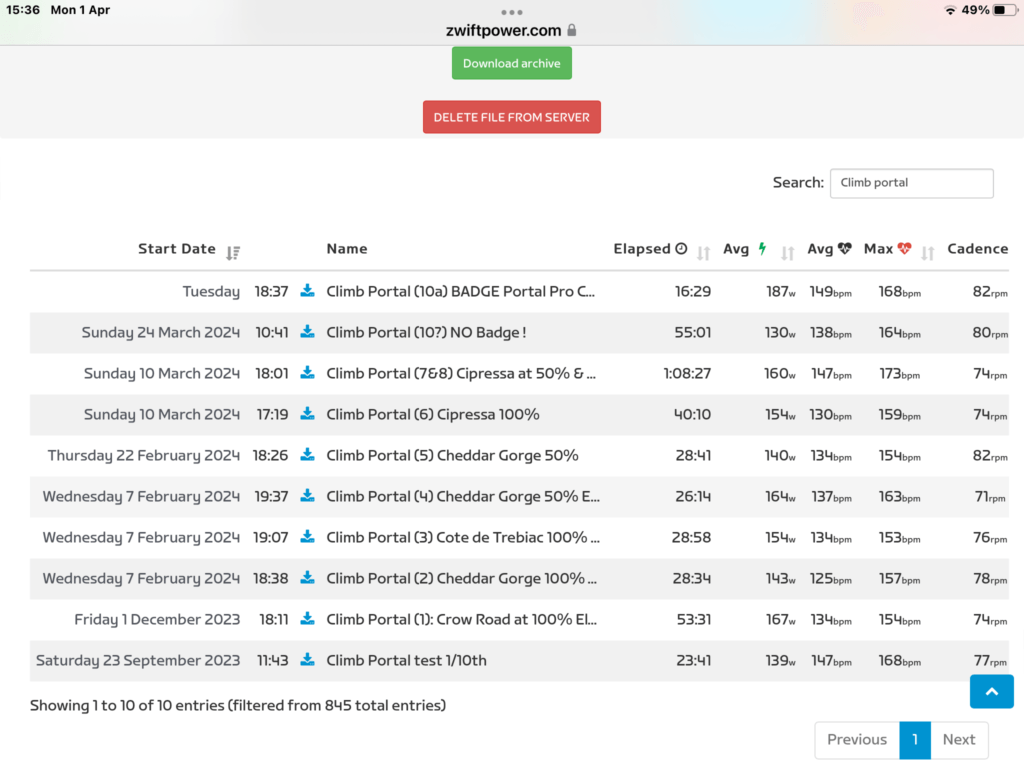Click the scroll-to-top arrow button

click(991, 691)
